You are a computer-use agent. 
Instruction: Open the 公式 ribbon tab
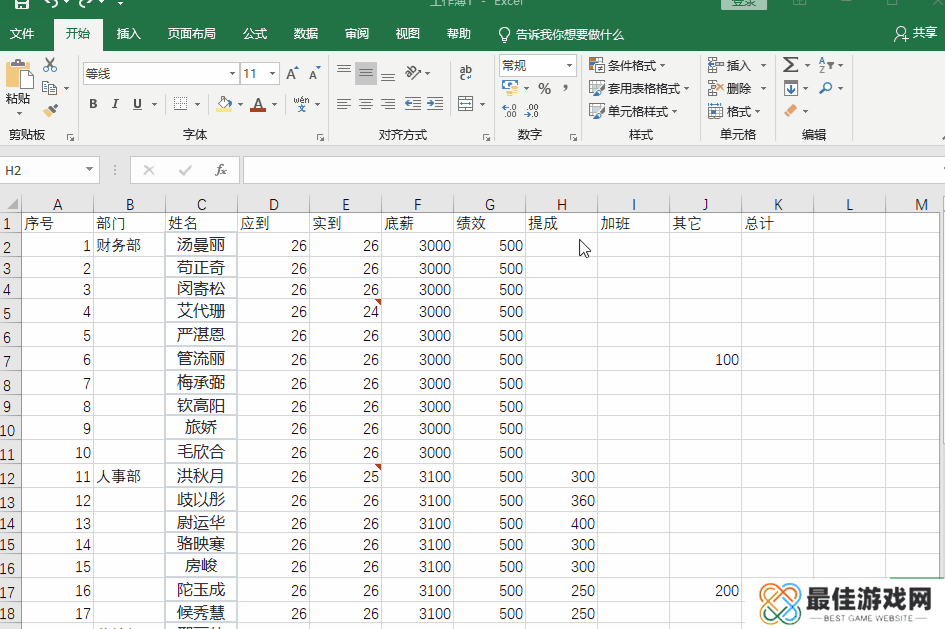pyautogui.click(x=255, y=34)
